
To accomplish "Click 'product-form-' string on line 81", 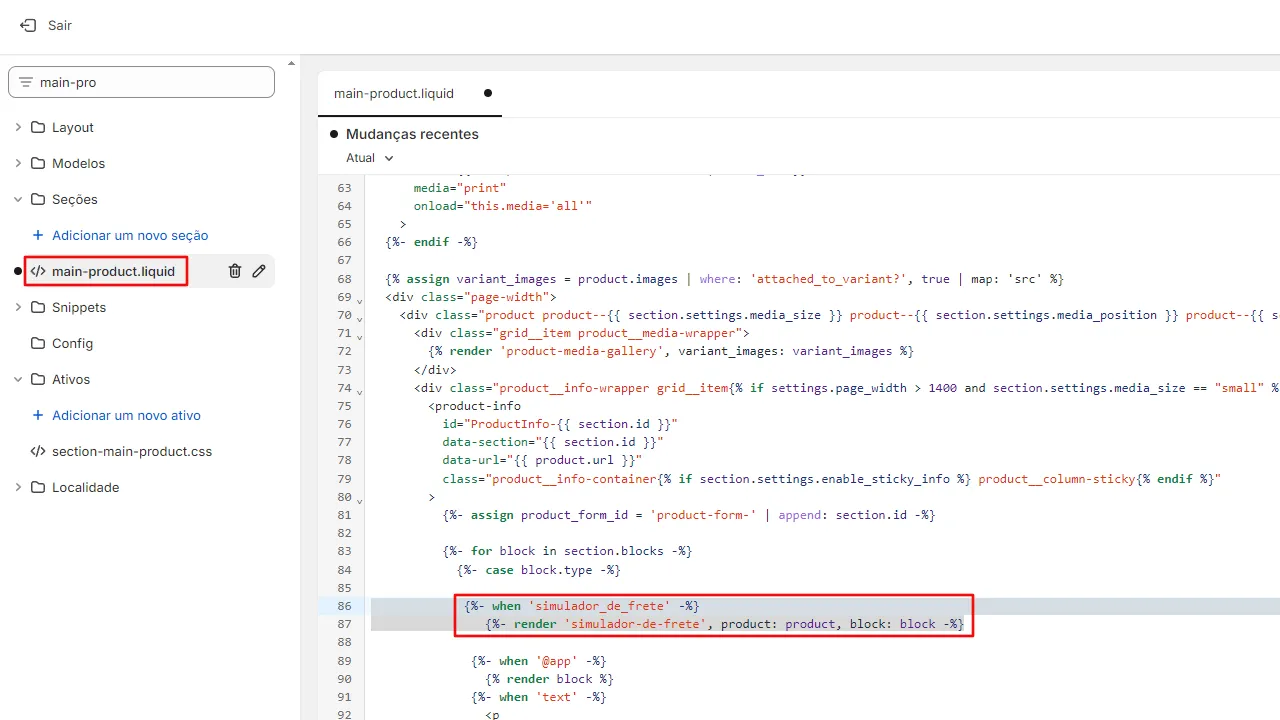I will point(704,515).
